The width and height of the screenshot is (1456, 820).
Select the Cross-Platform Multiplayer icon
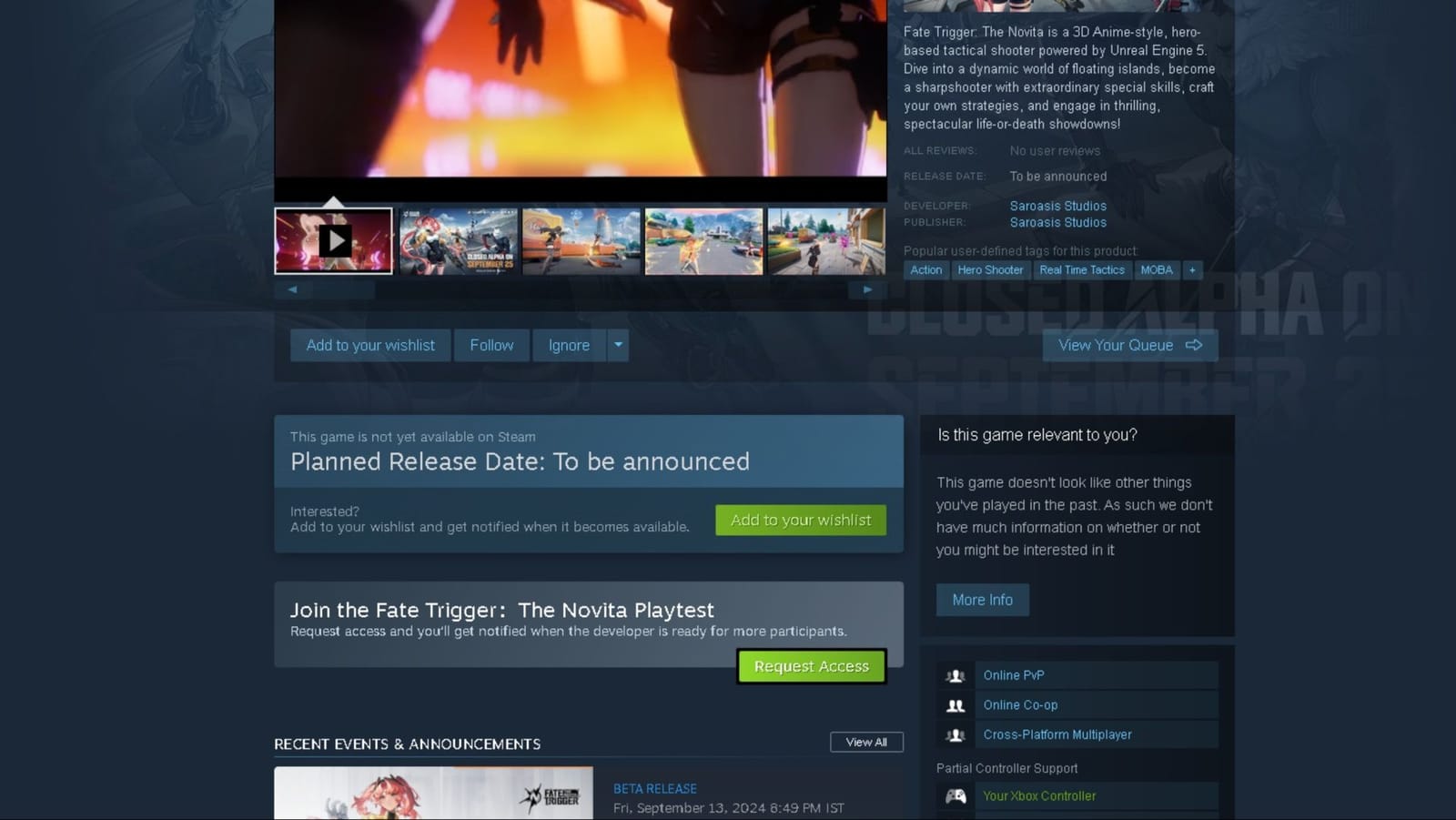(x=955, y=734)
